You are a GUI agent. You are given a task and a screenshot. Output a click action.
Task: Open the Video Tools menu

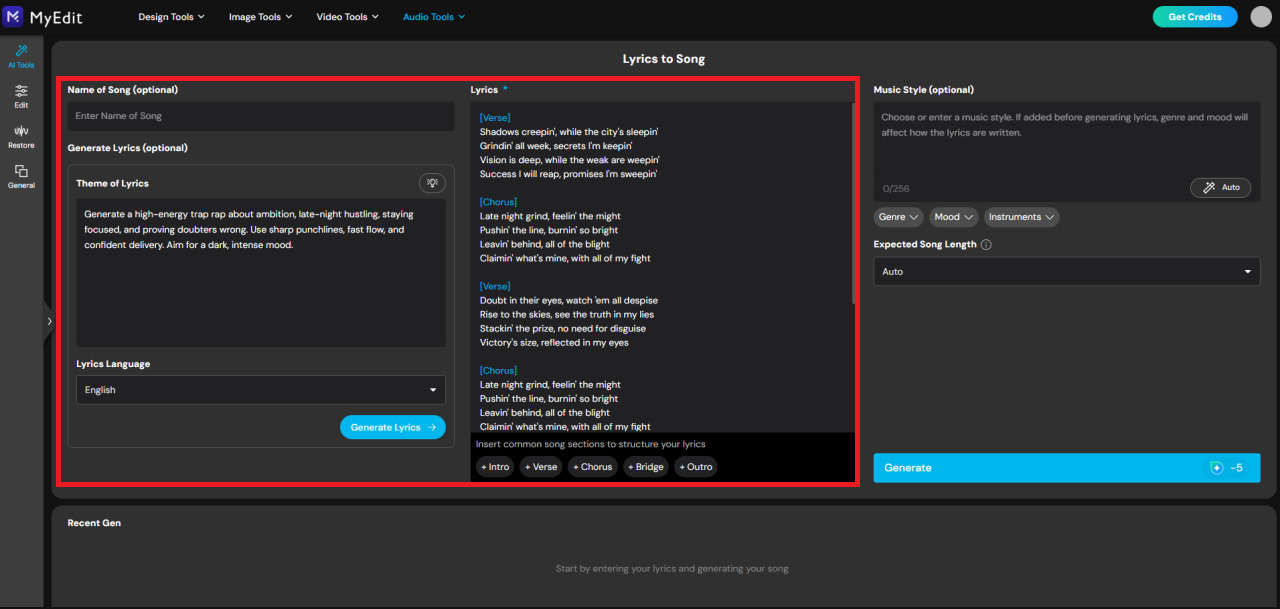(347, 16)
